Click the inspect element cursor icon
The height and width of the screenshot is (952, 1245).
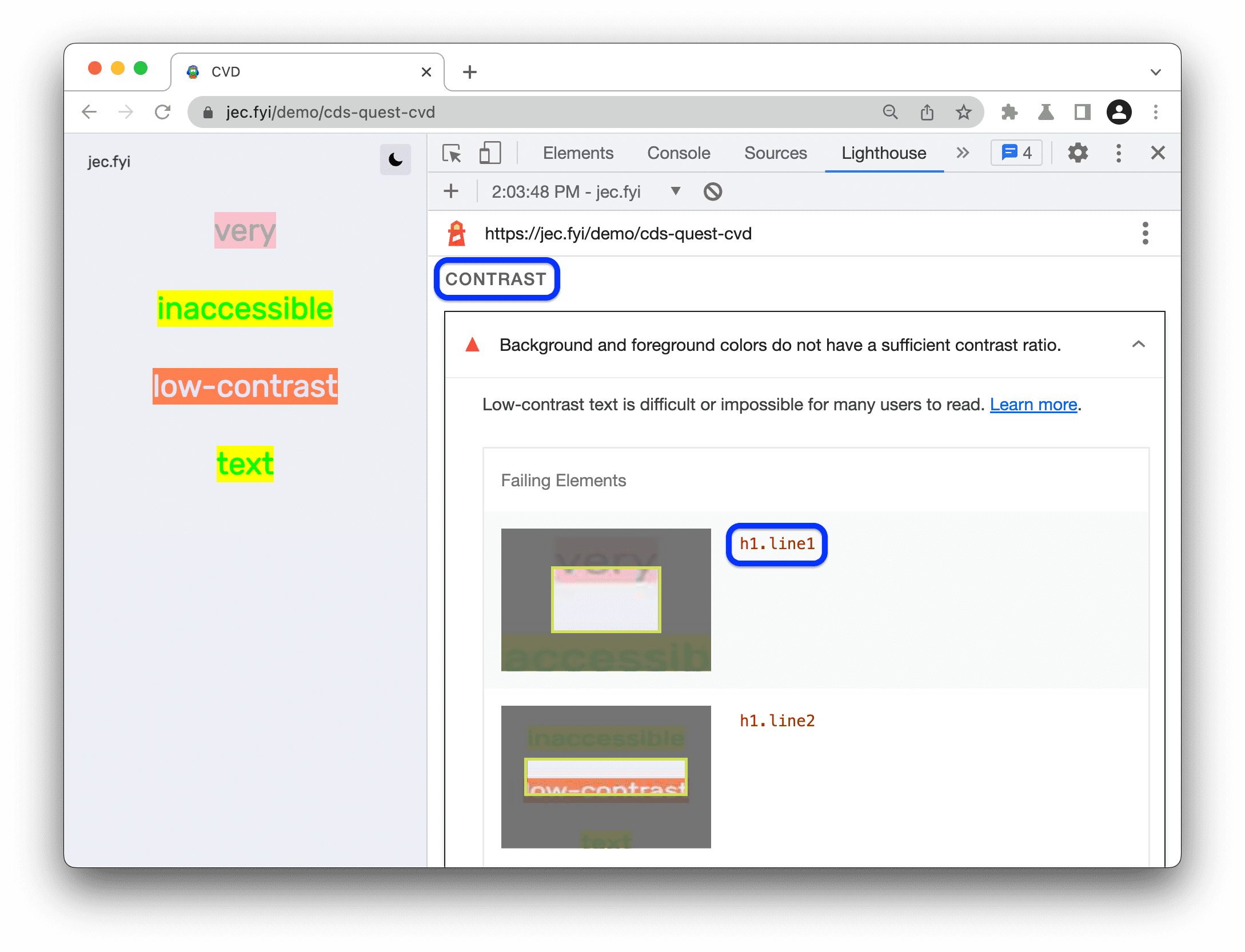(455, 153)
